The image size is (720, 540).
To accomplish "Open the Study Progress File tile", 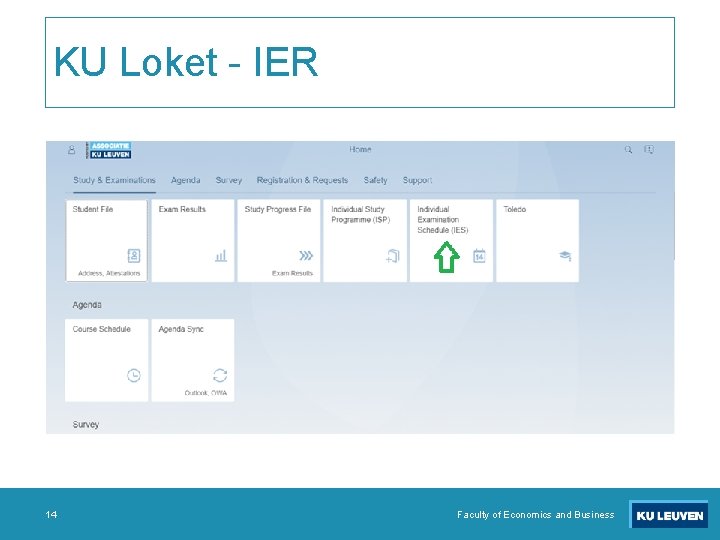I will pos(279,241).
